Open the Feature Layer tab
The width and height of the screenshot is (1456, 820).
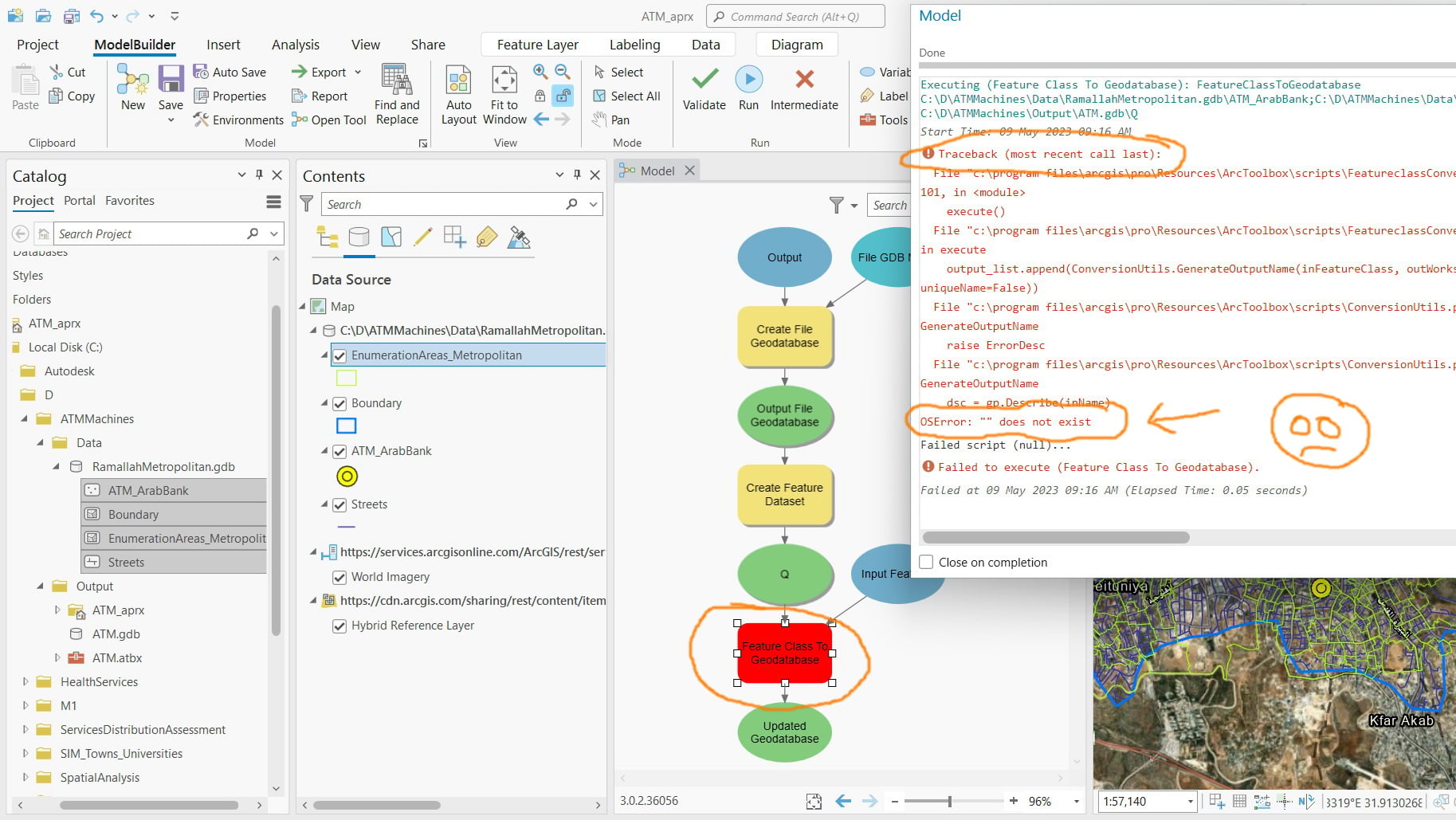click(x=538, y=45)
